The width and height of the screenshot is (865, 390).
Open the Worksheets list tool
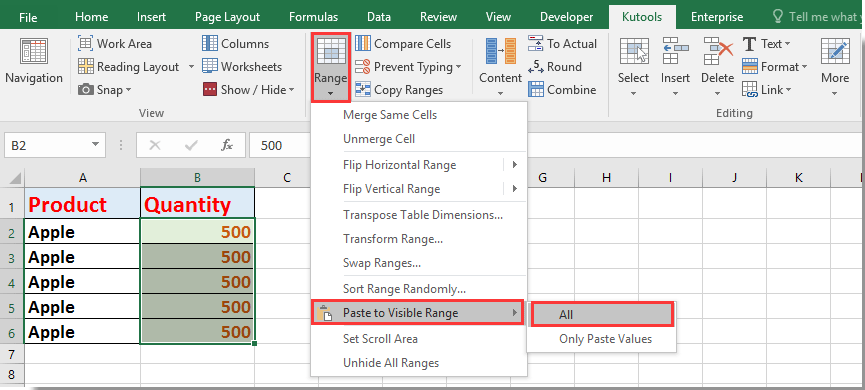tap(242, 67)
